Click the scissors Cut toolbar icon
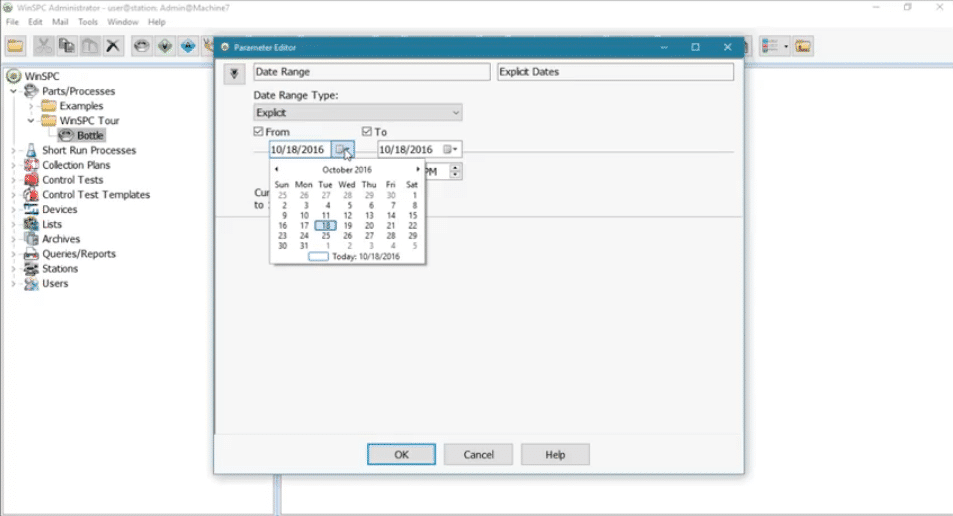953x516 pixels. pyautogui.click(x=44, y=46)
